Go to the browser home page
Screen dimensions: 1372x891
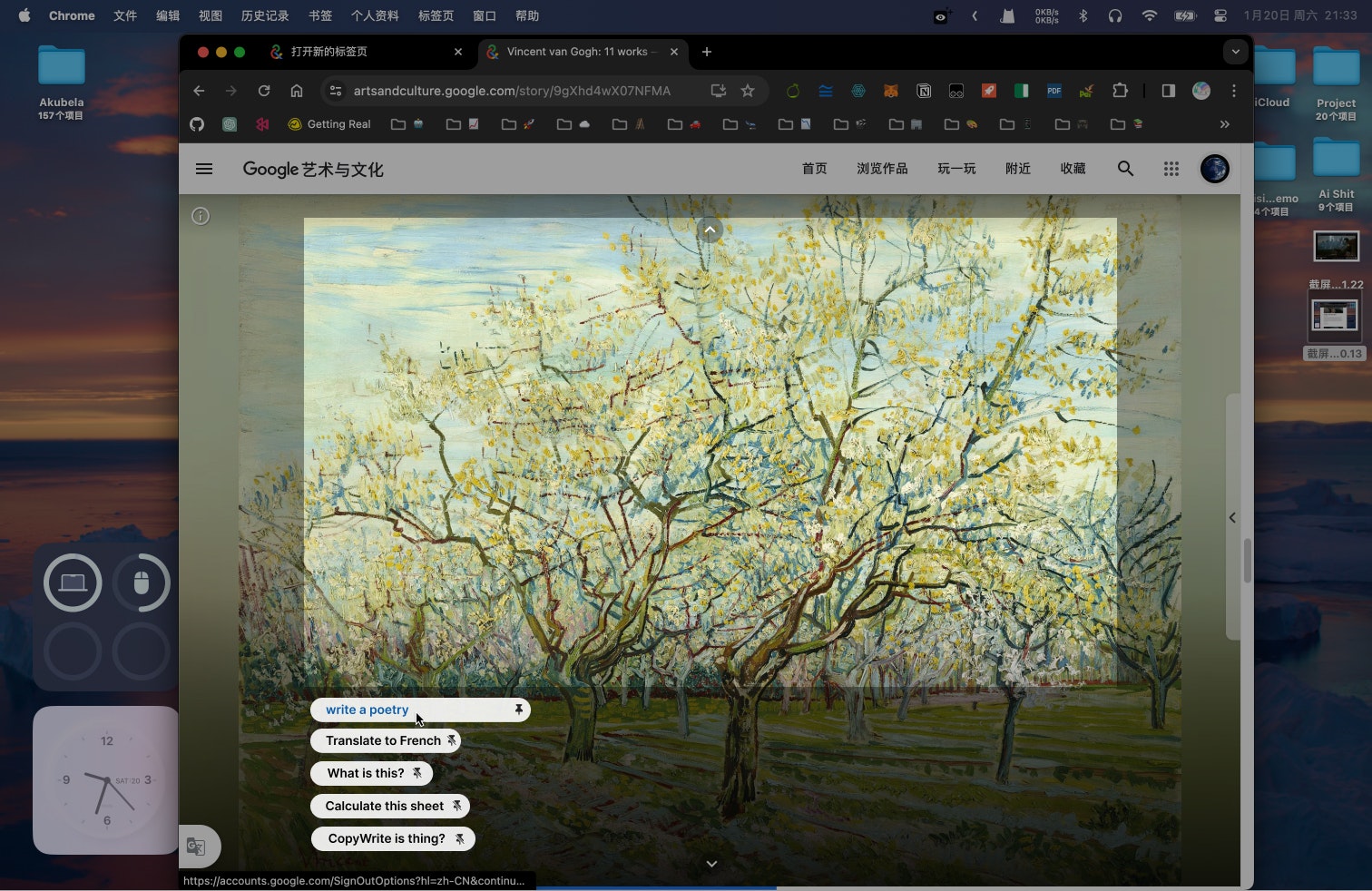(297, 91)
